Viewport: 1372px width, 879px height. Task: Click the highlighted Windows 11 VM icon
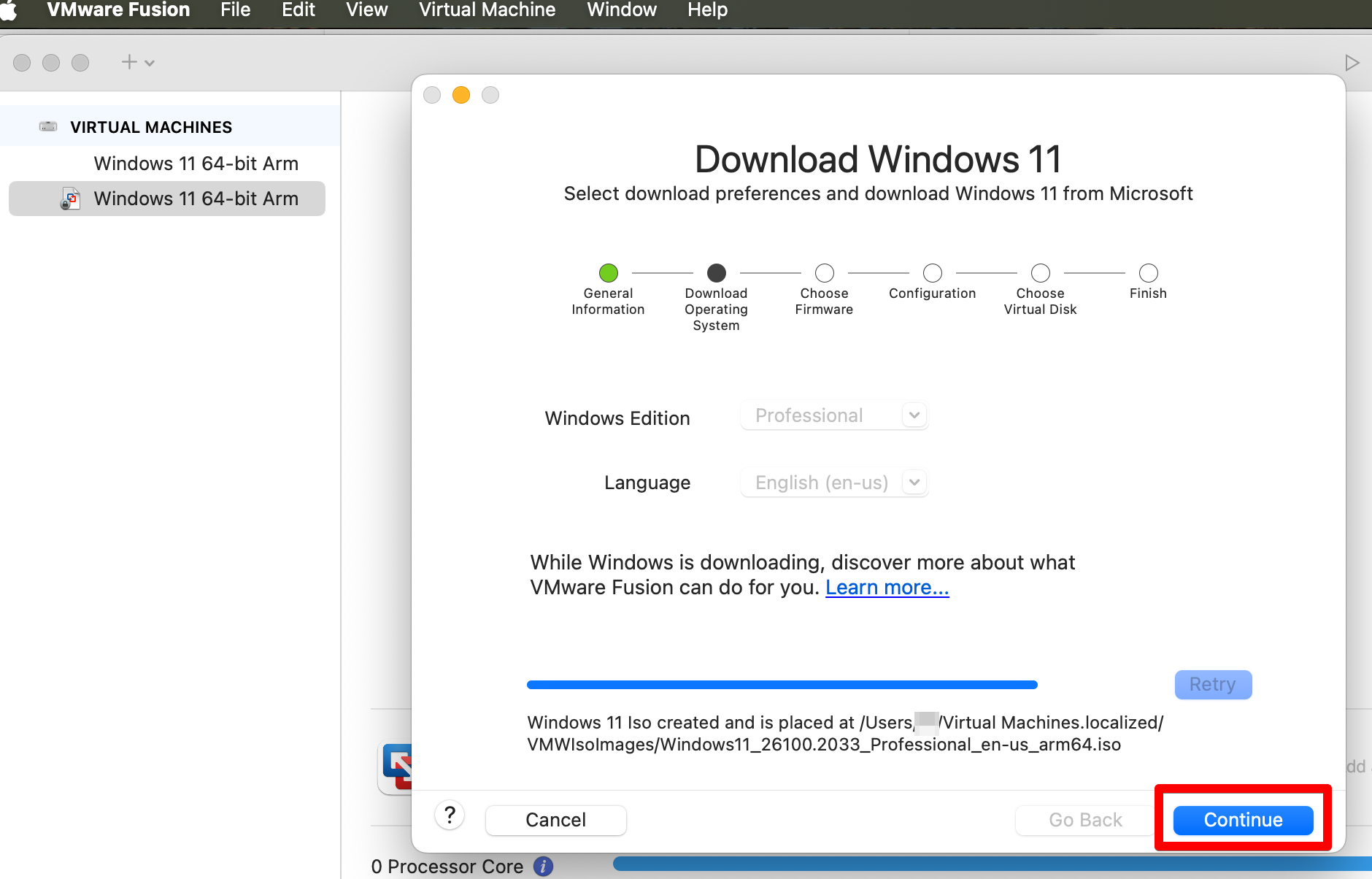point(70,199)
